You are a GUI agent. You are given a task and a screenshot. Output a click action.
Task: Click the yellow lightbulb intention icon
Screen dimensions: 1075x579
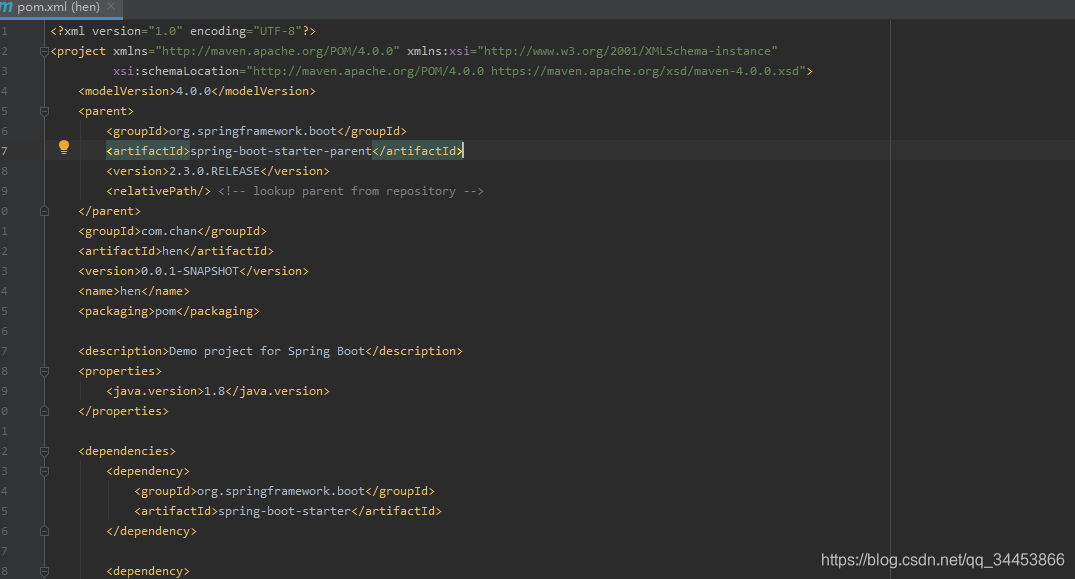click(64, 147)
